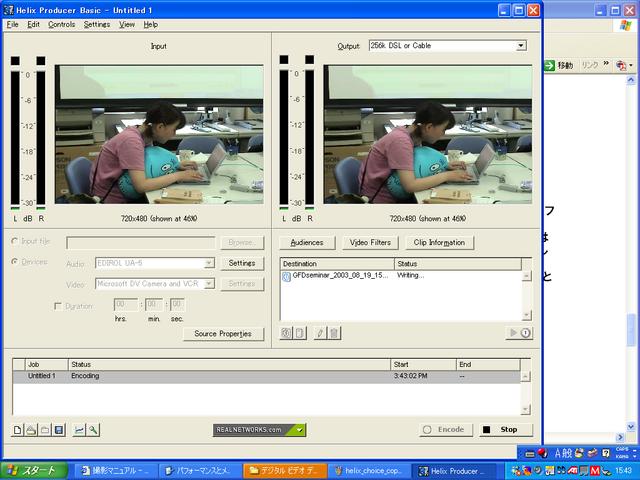This screenshot has height=480, width=640.
Task: Open the Output audience dropdown
Action: tap(521, 46)
